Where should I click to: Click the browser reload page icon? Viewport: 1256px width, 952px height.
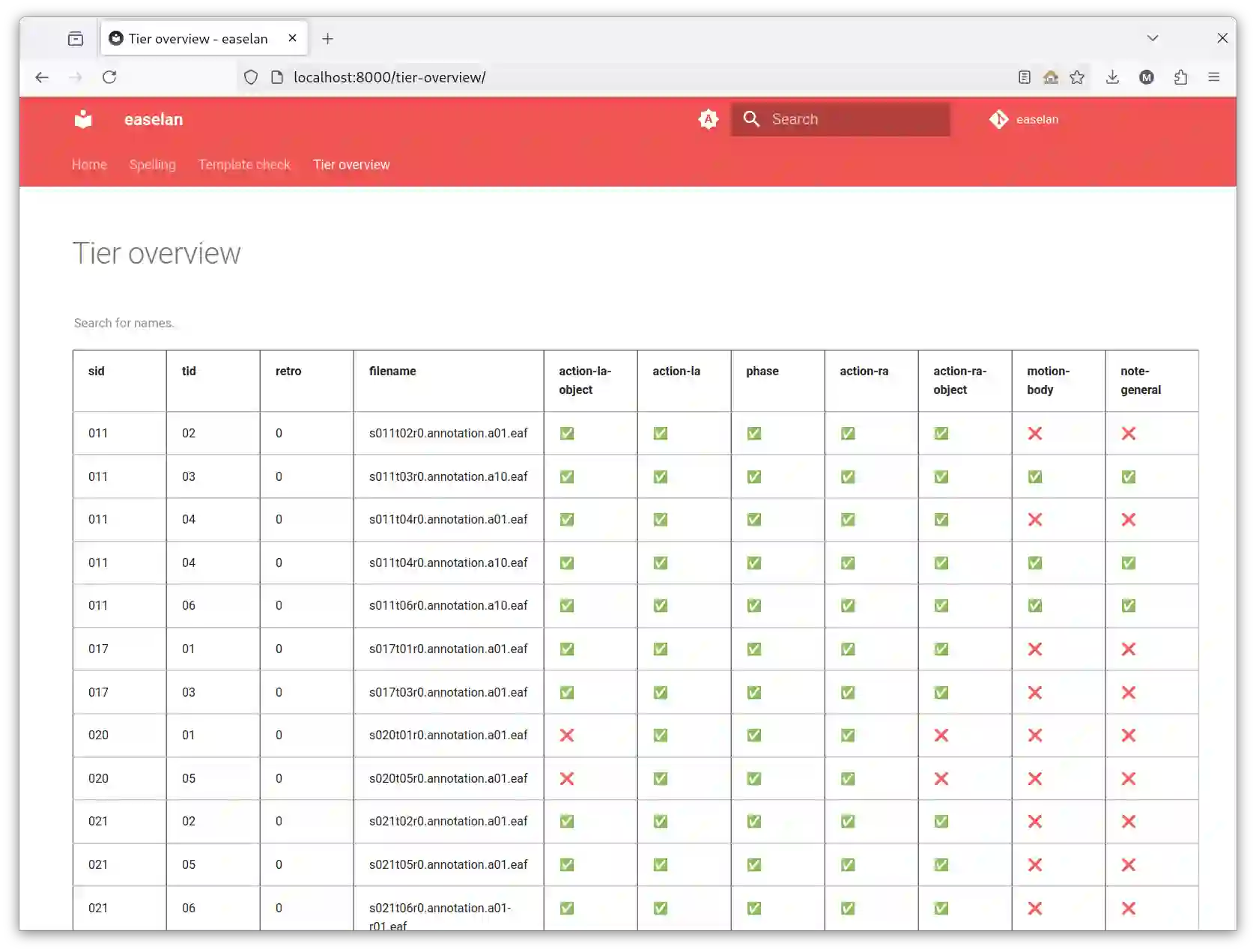pyautogui.click(x=109, y=77)
